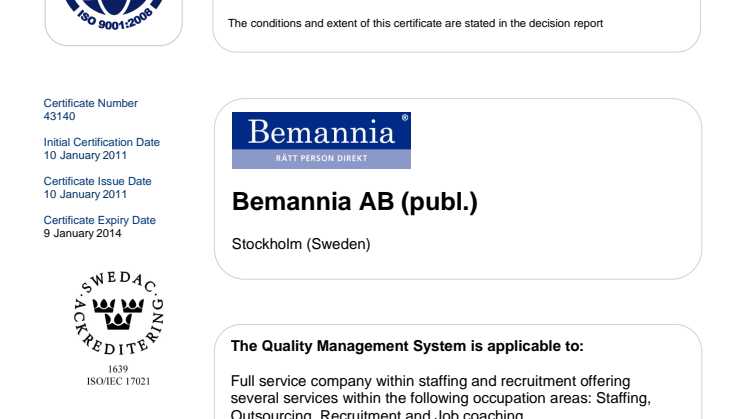Click the registered trademark symbol on Bemannia logo
The height and width of the screenshot is (419, 746).
tap(404, 118)
